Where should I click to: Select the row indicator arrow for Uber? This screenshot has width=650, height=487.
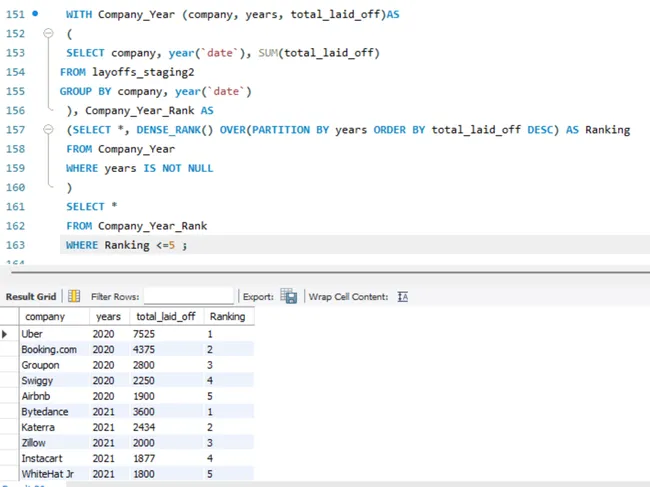[5, 334]
